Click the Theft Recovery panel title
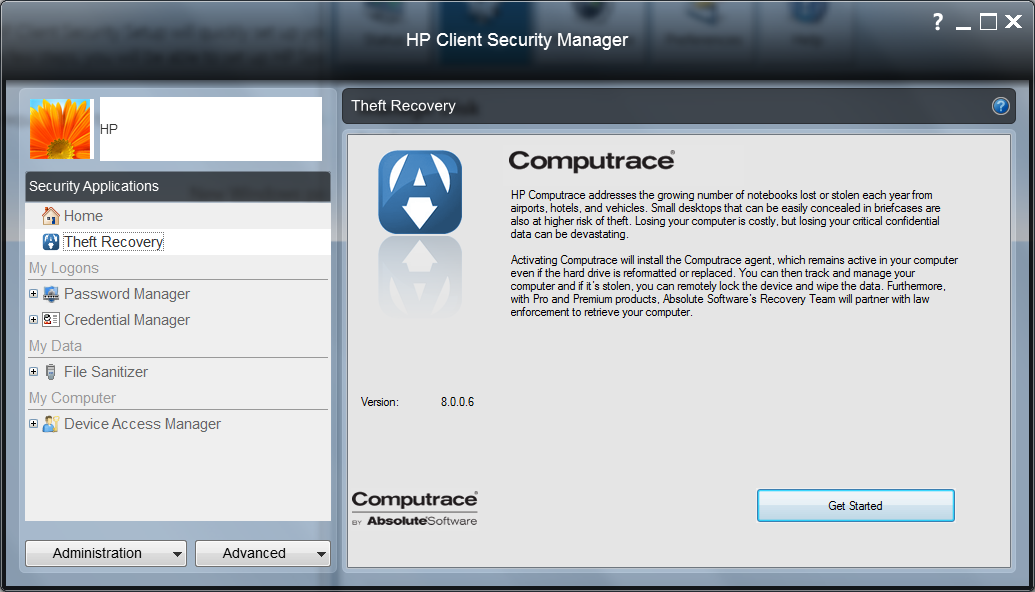This screenshot has width=1035, height=592. tap(403, 106)
